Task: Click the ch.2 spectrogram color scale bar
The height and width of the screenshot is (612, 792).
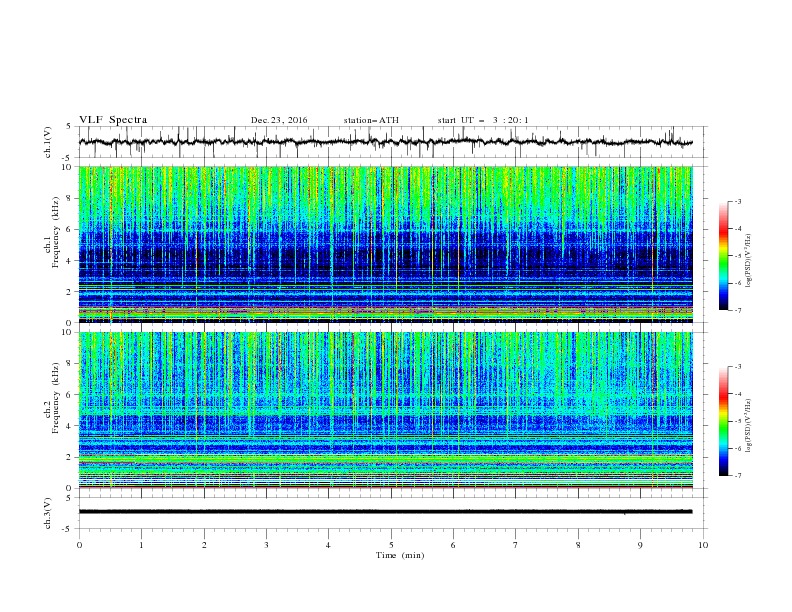Action: [x=723, y=421]
